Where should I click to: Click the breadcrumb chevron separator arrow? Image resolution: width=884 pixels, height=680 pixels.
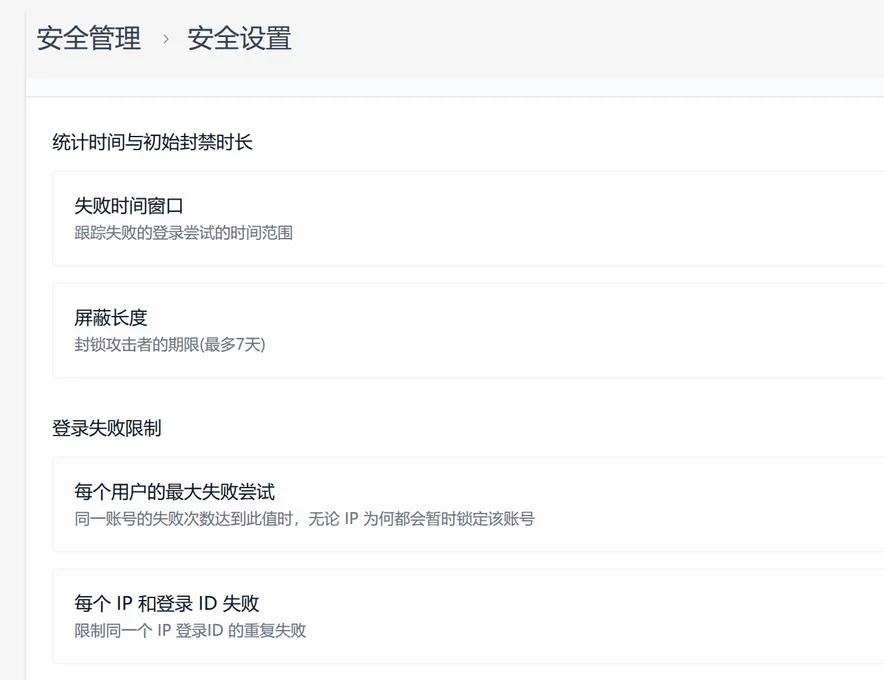coord(166,39)
